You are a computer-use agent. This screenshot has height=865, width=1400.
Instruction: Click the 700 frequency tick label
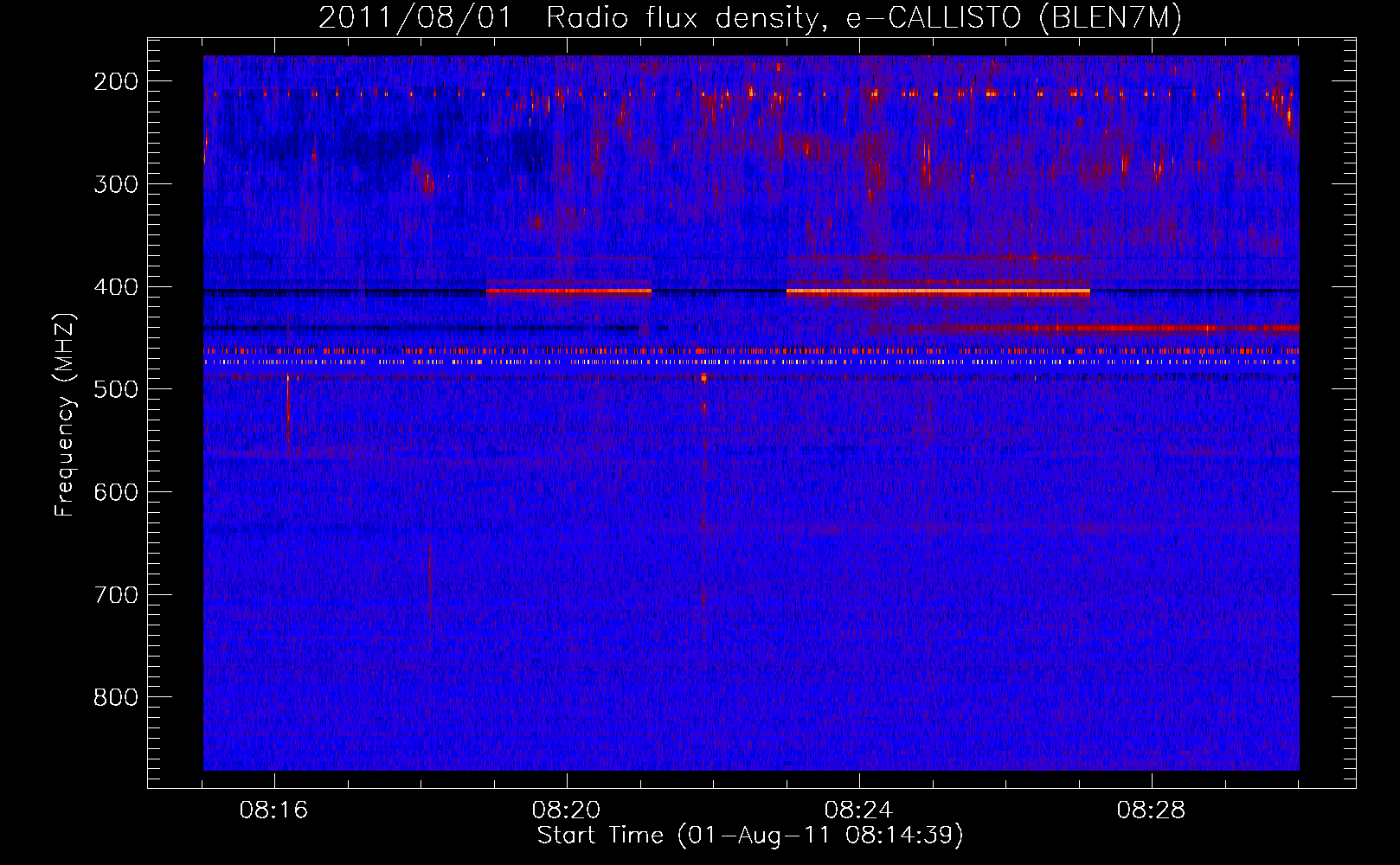pyautogui.click(x=116, y=595)
